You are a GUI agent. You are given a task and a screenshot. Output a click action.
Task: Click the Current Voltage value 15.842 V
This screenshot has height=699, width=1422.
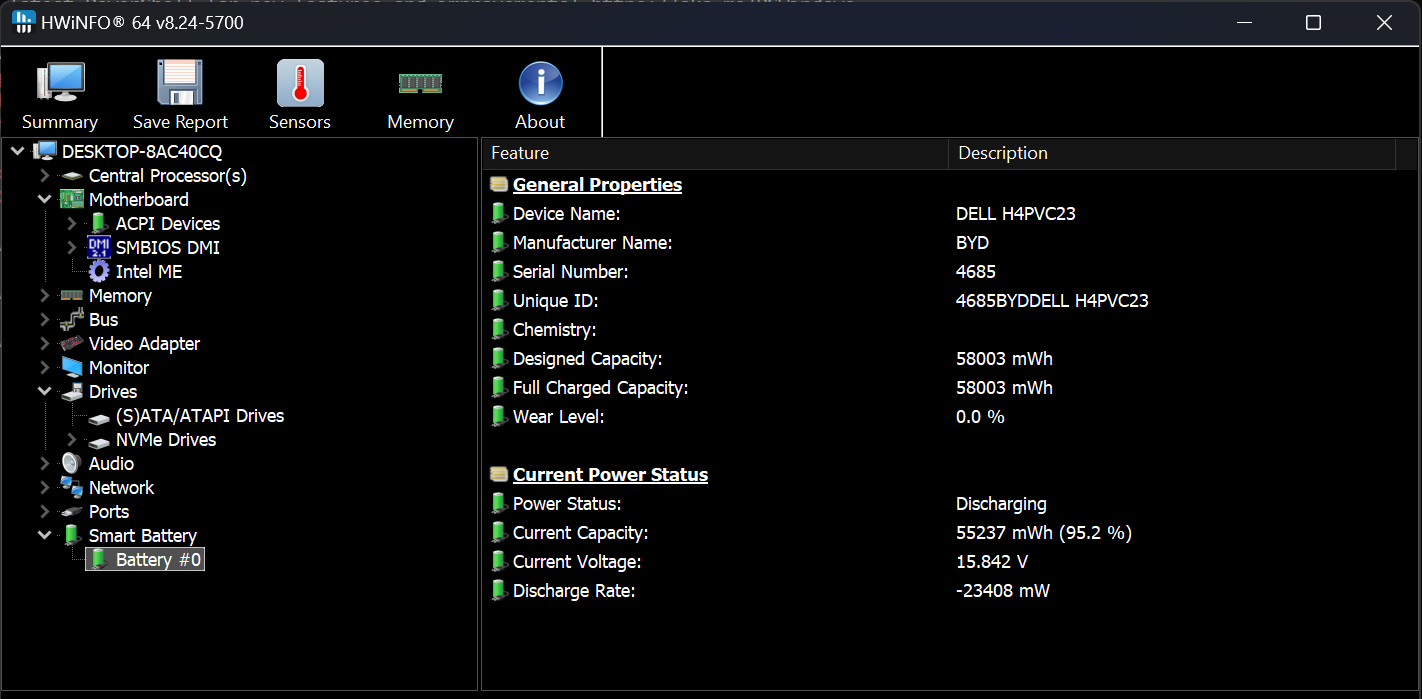click(x=992, y=562)
